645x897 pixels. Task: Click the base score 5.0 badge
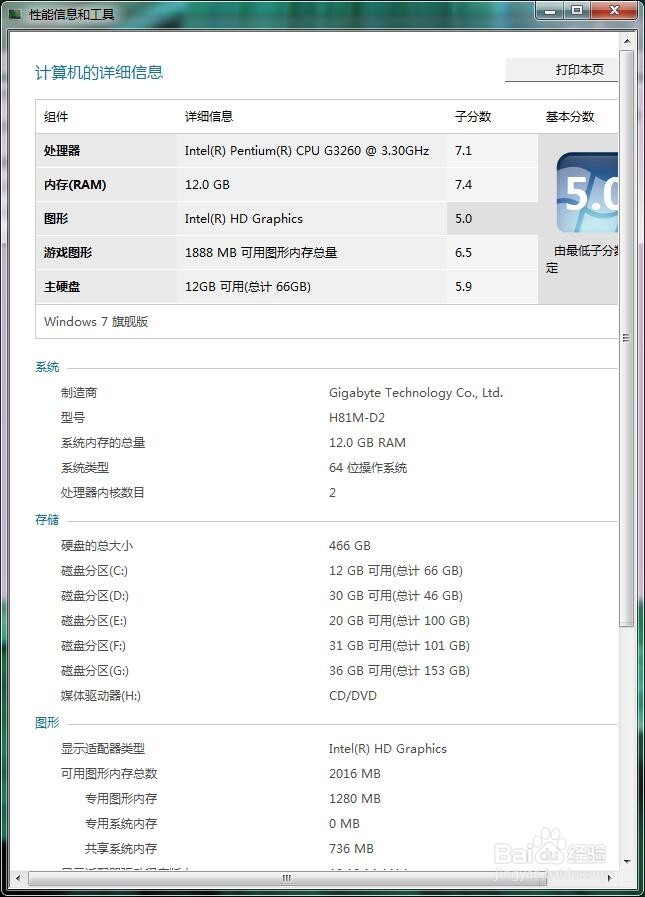click(x=587, y=192)
